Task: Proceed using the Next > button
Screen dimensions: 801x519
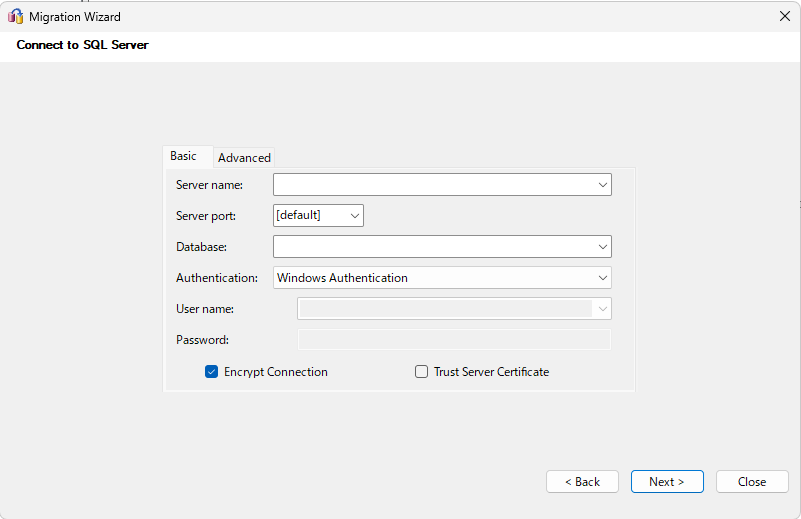Action: (x=667, y=482)
